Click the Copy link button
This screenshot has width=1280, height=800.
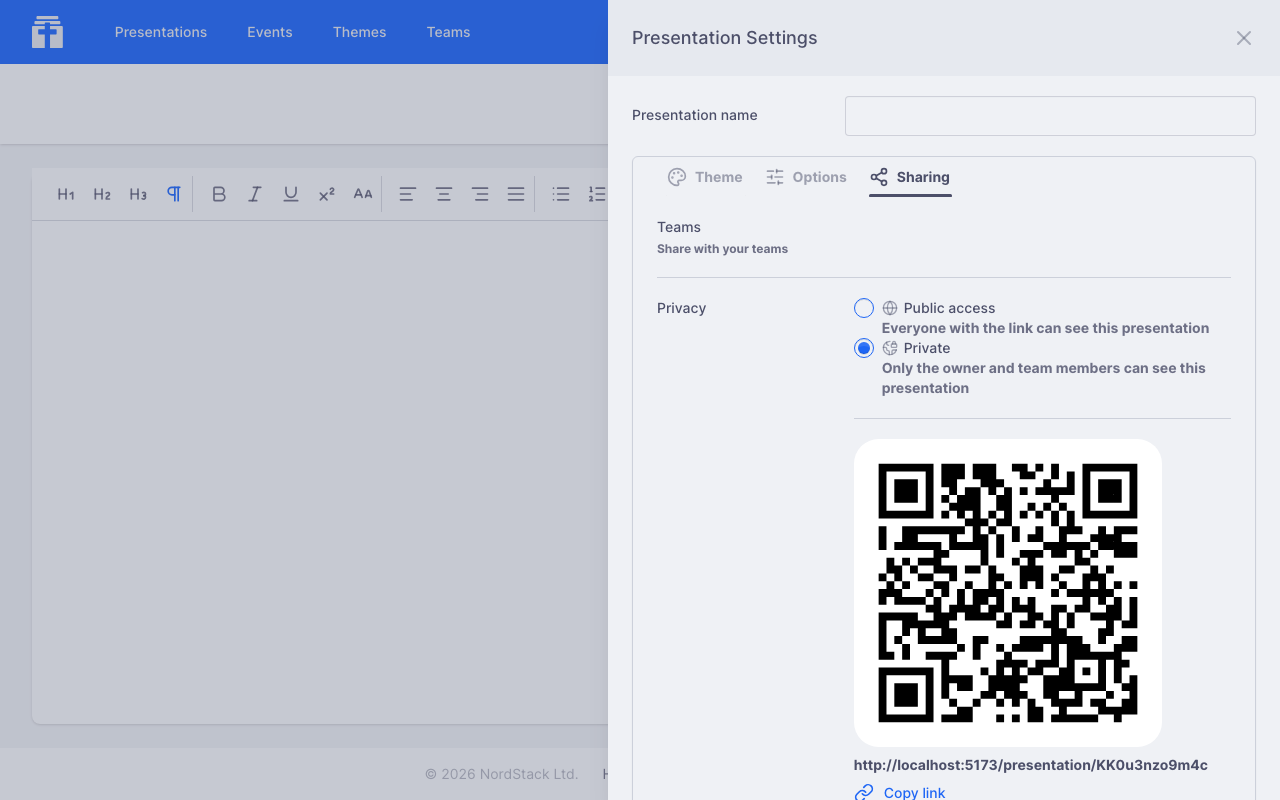pyautogui.click(x=900, y=792)
